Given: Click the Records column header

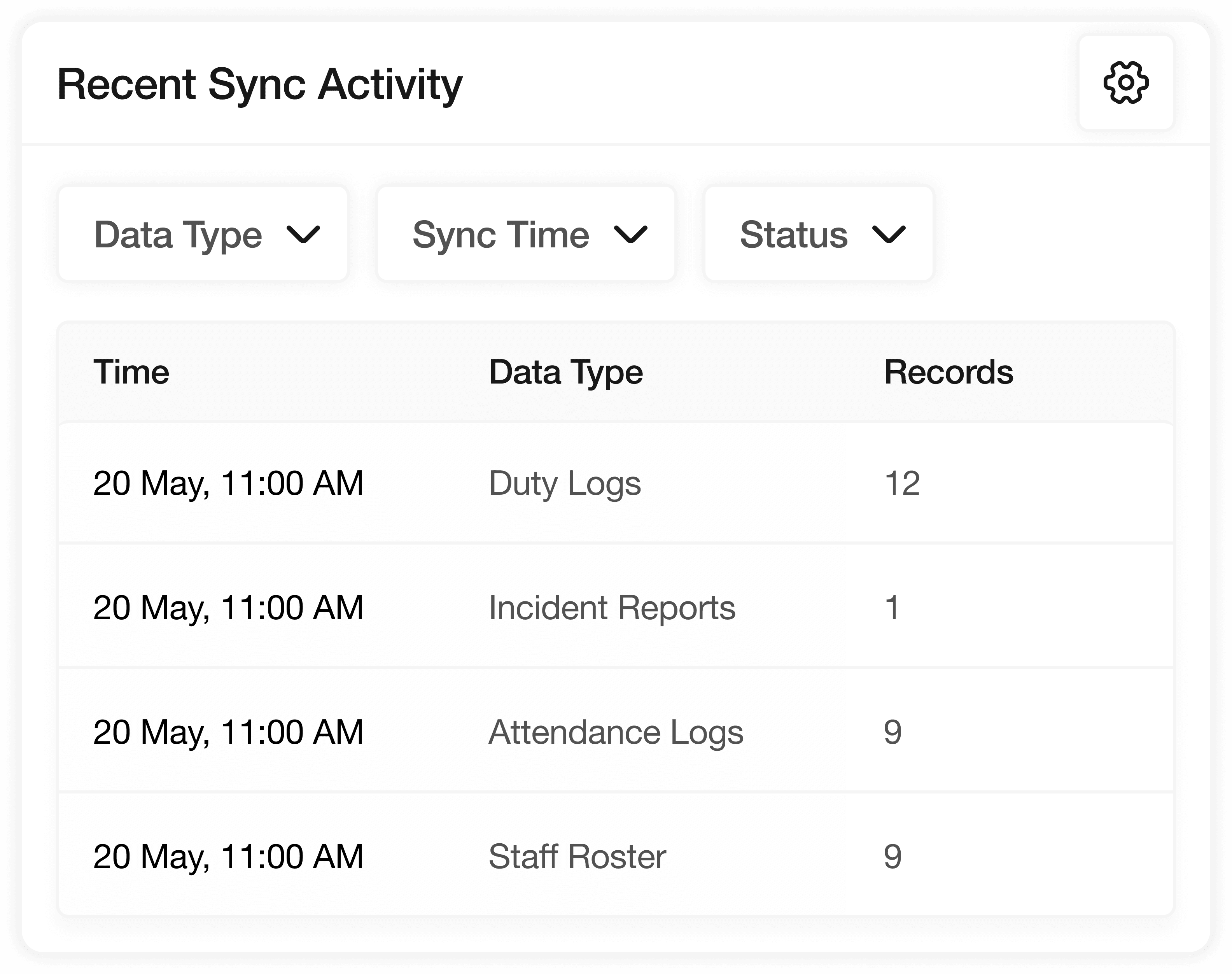Looking at the screenshot, I should pyautogui.click(x=948, y=372).
